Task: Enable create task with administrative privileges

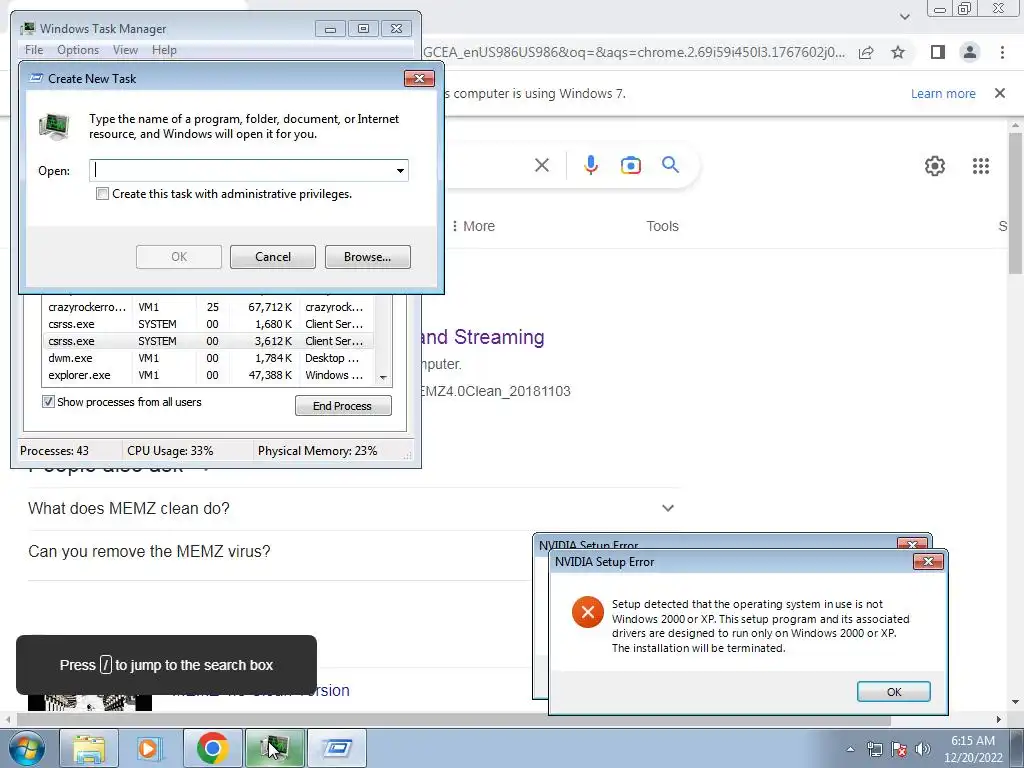Action: (x=103, y=194)
